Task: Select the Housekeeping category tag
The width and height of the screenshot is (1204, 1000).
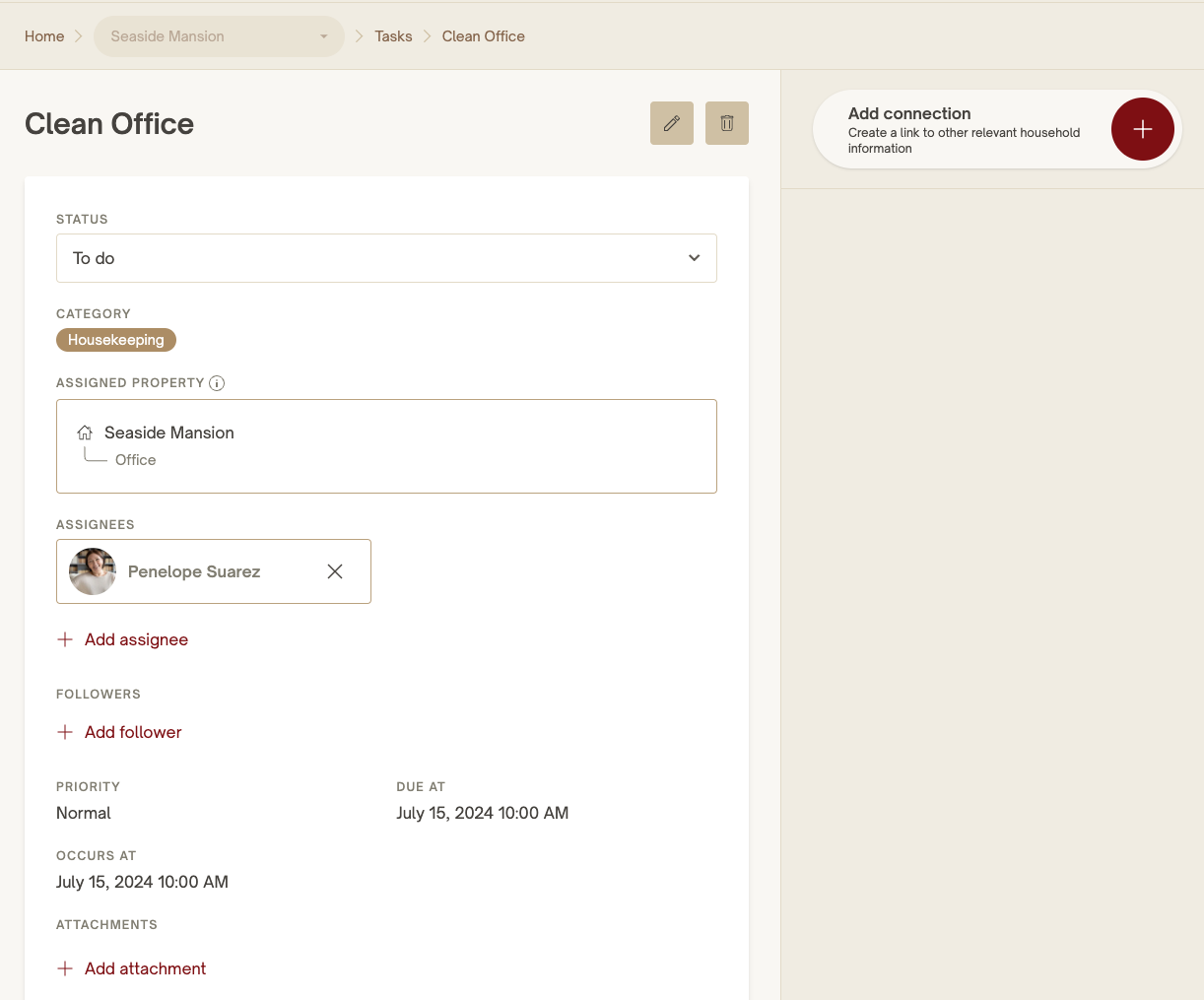Action: coord(116,340)
